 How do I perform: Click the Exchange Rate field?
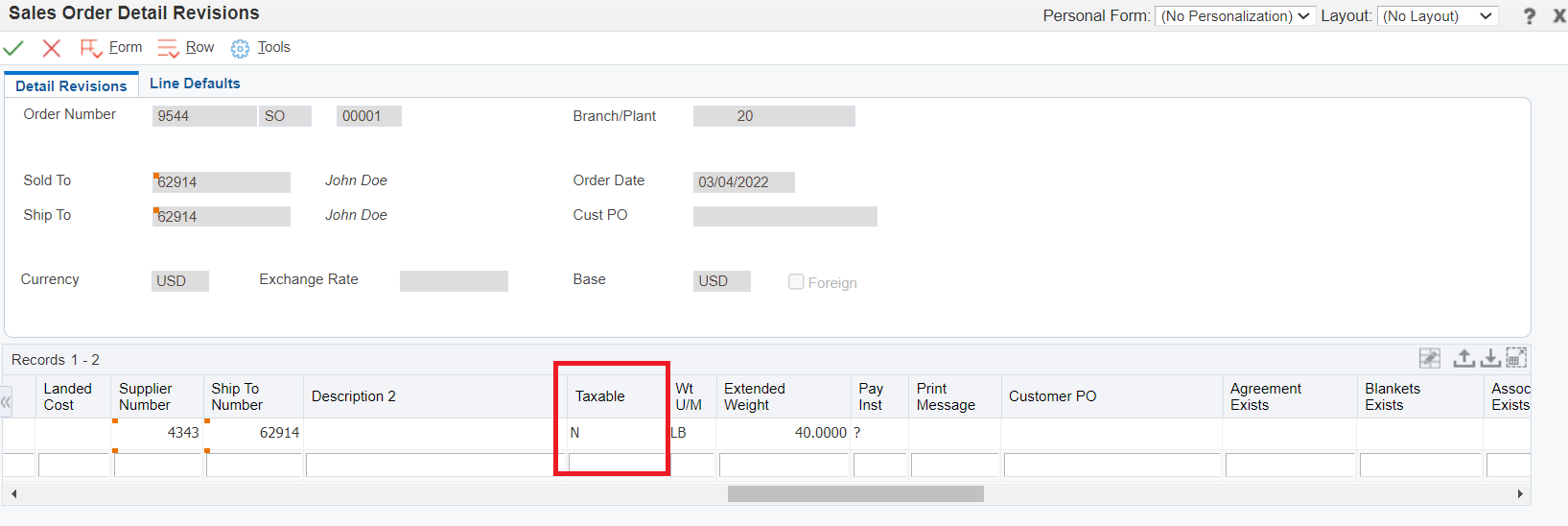[454, 281]
